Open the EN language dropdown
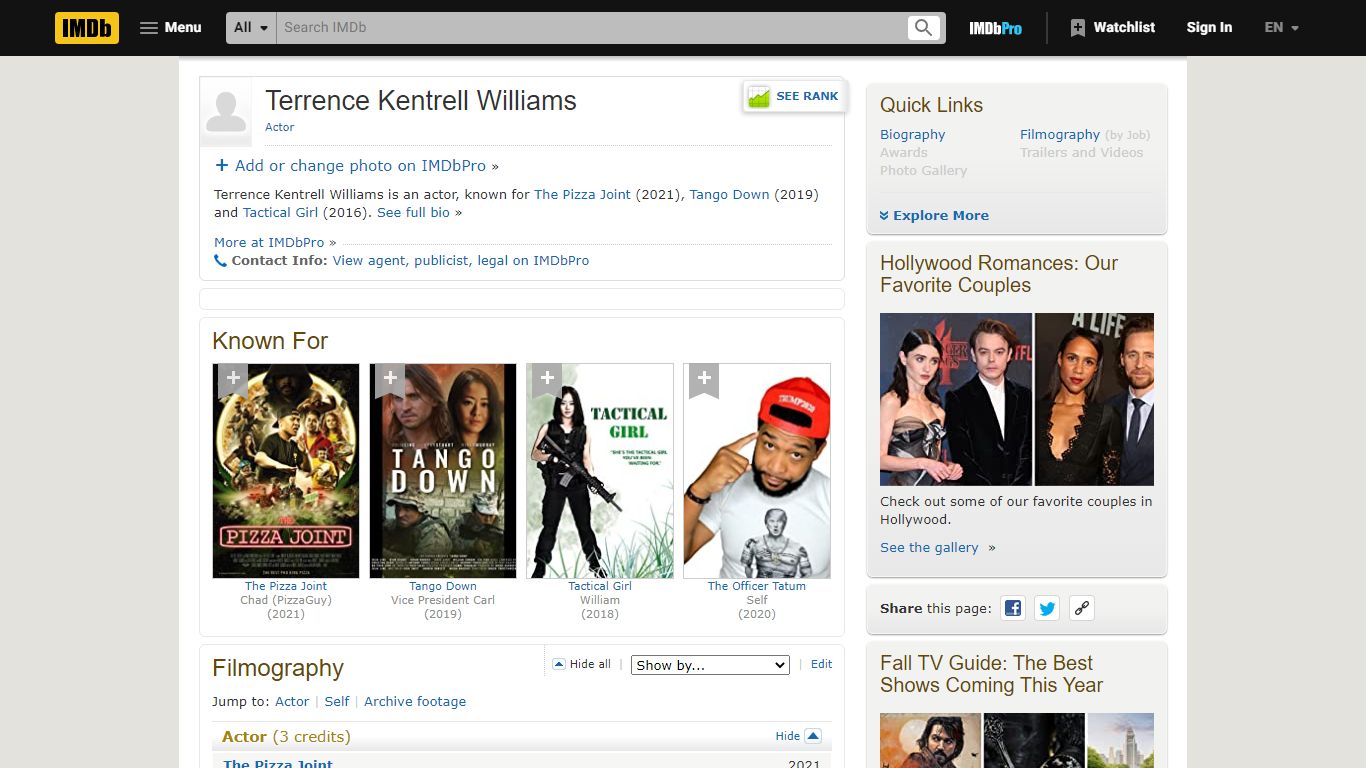This screenshot has width=1366, height=768. click(x=1281, y=28)
